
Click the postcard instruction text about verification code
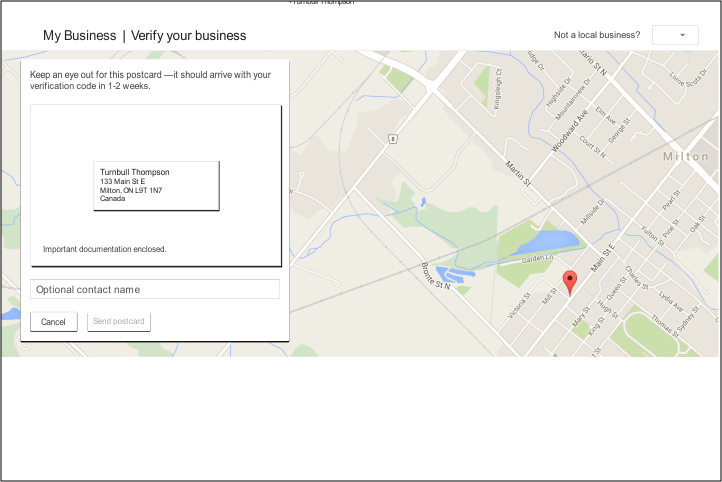coord(150,80)
